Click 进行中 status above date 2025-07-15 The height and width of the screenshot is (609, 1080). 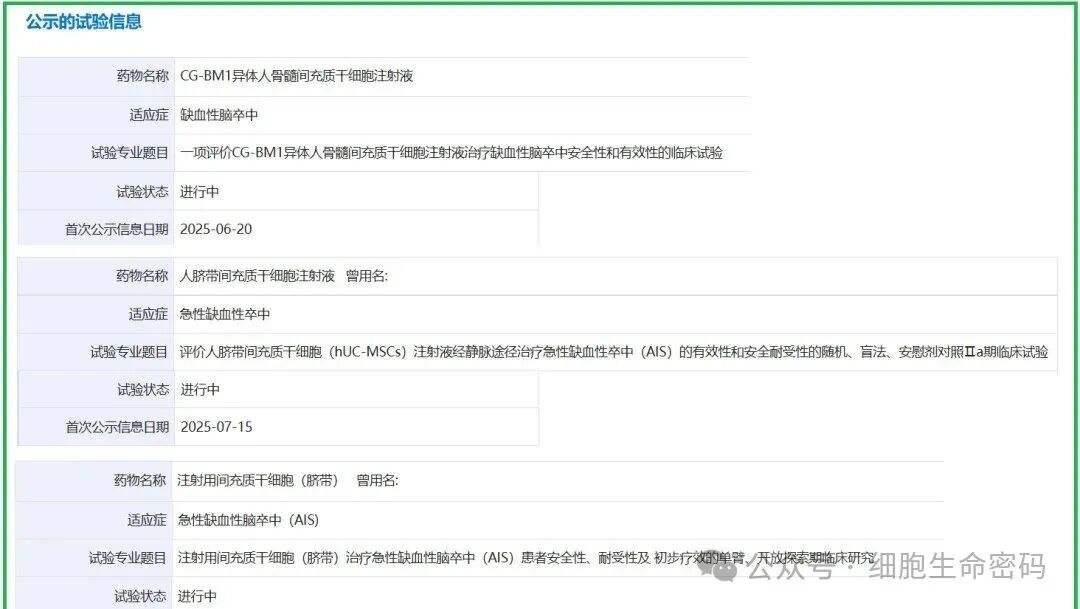click(x=200, y=390)
